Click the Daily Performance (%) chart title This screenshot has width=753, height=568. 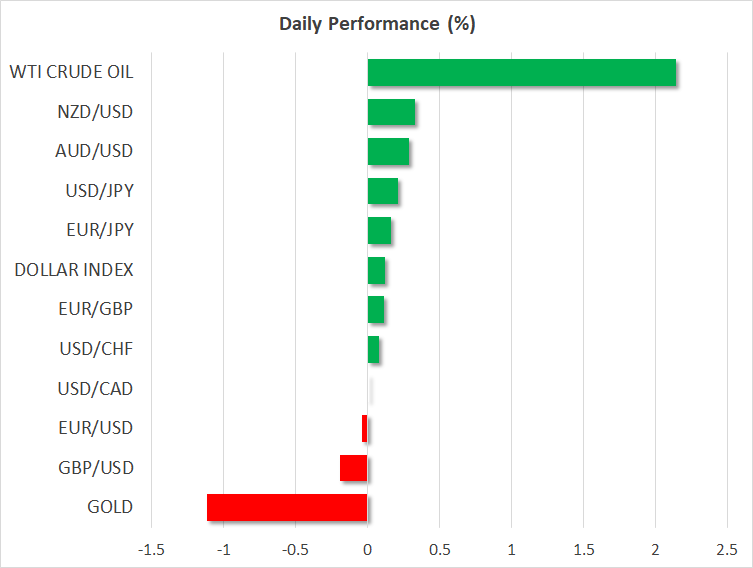[376, 25]
